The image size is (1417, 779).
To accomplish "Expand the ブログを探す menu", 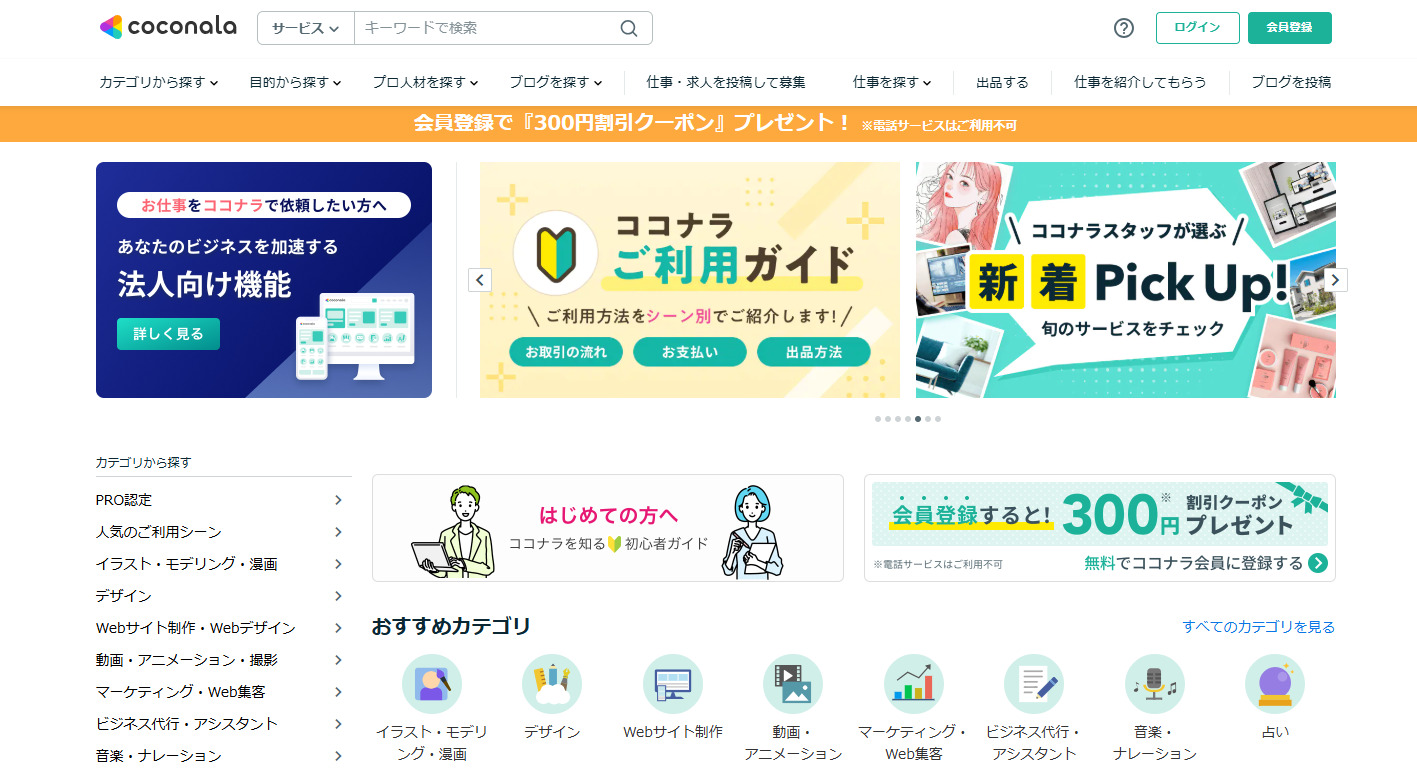I will click(x=555, y=82).
